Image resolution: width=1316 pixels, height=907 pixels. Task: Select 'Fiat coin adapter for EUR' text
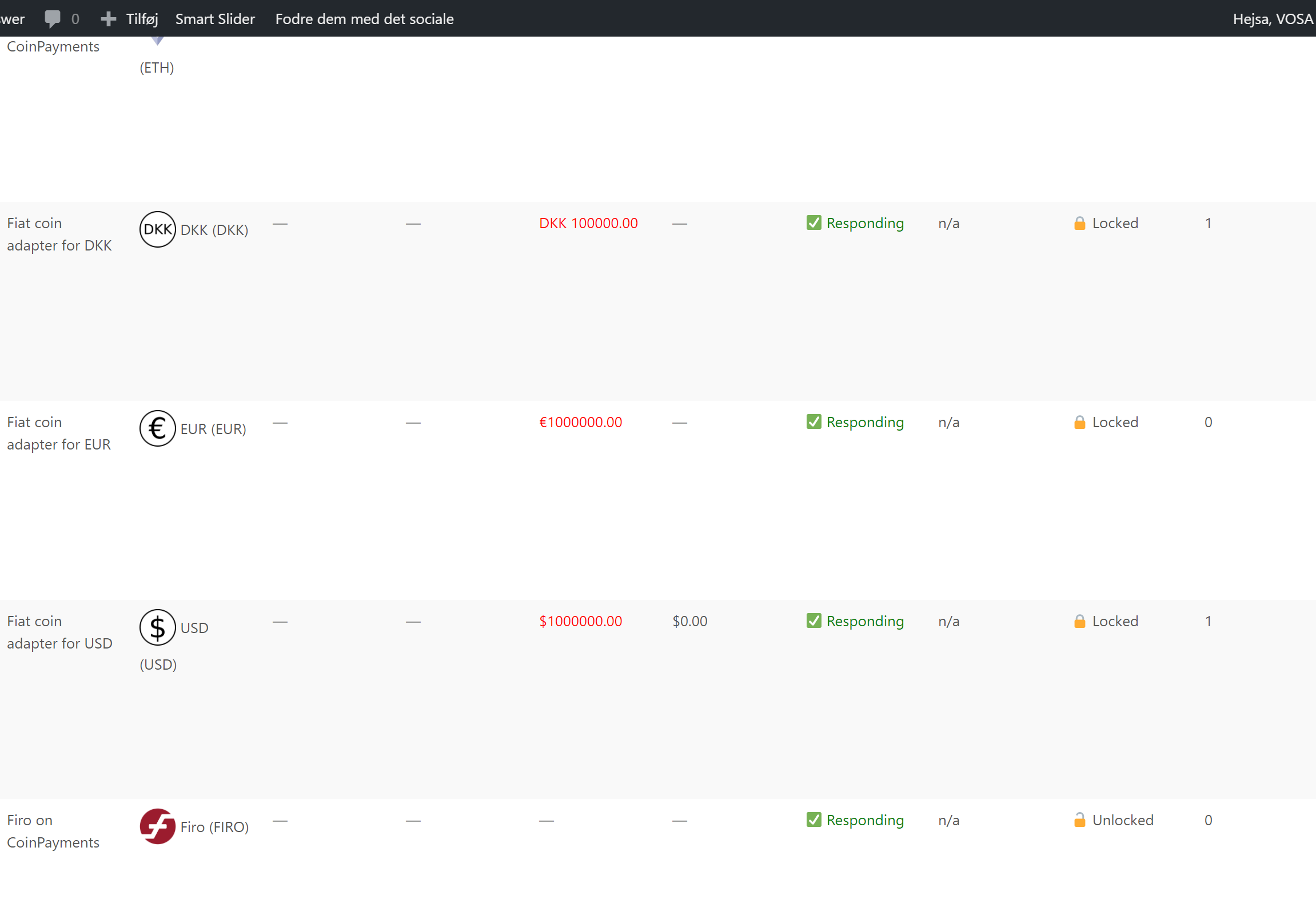[59, 433]
